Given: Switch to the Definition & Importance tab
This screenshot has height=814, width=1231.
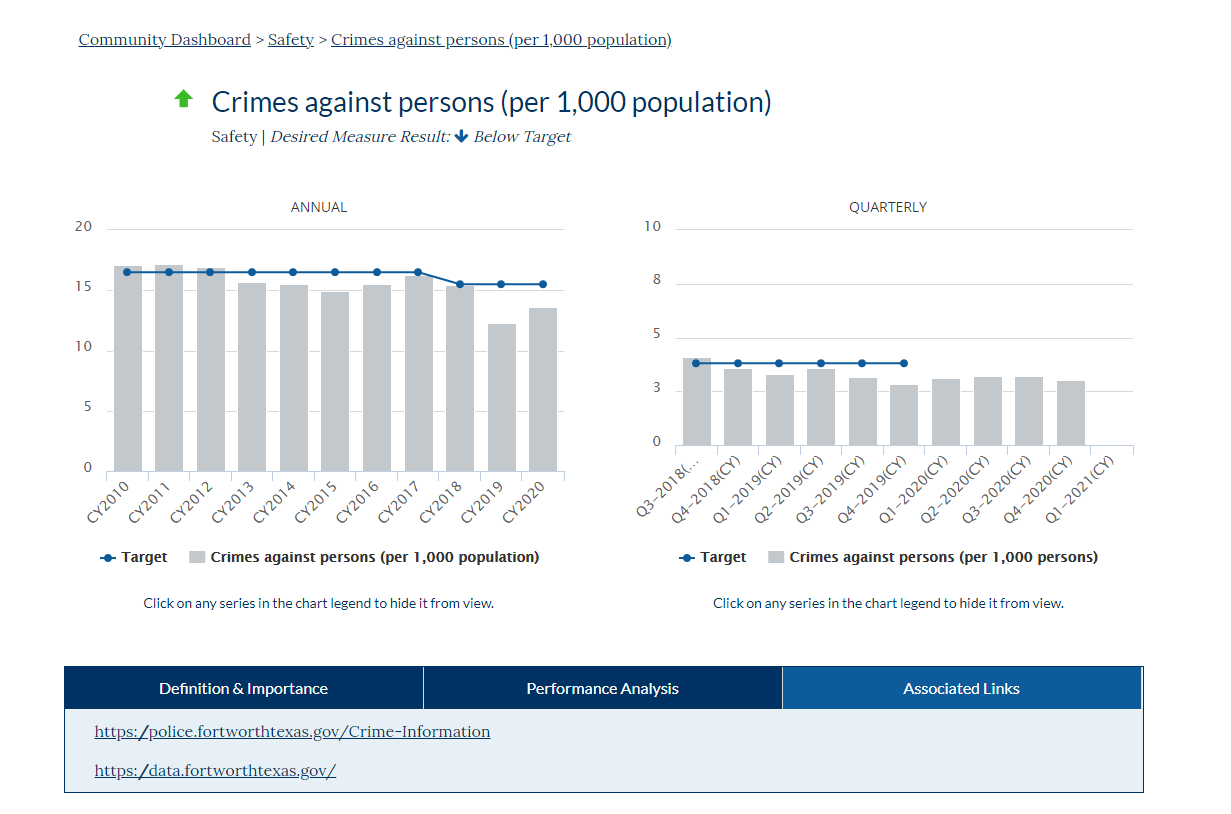Looking at the screenshot, I should tap(243, 688).
